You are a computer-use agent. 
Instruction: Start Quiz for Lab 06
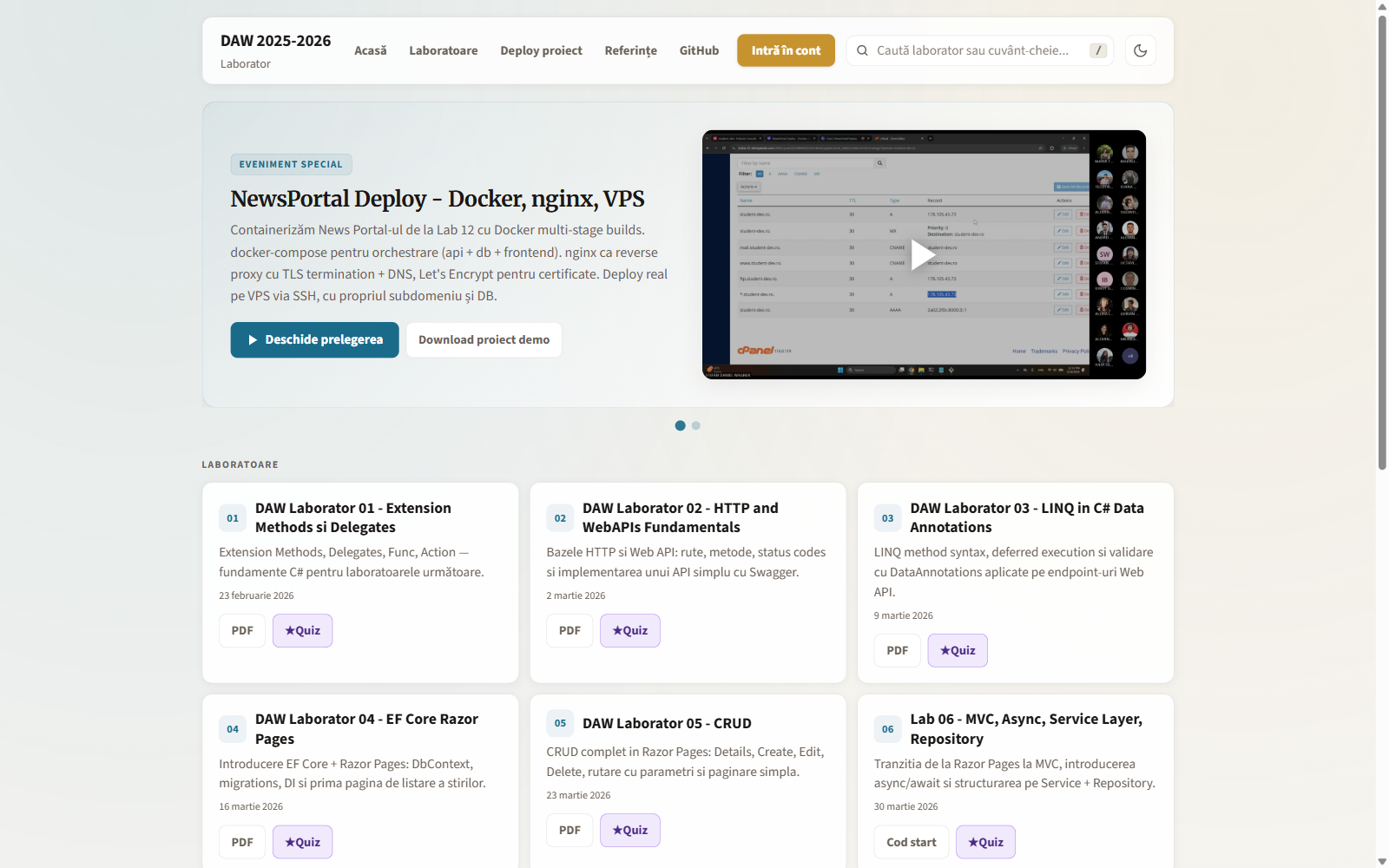click(x=985, y=842)
